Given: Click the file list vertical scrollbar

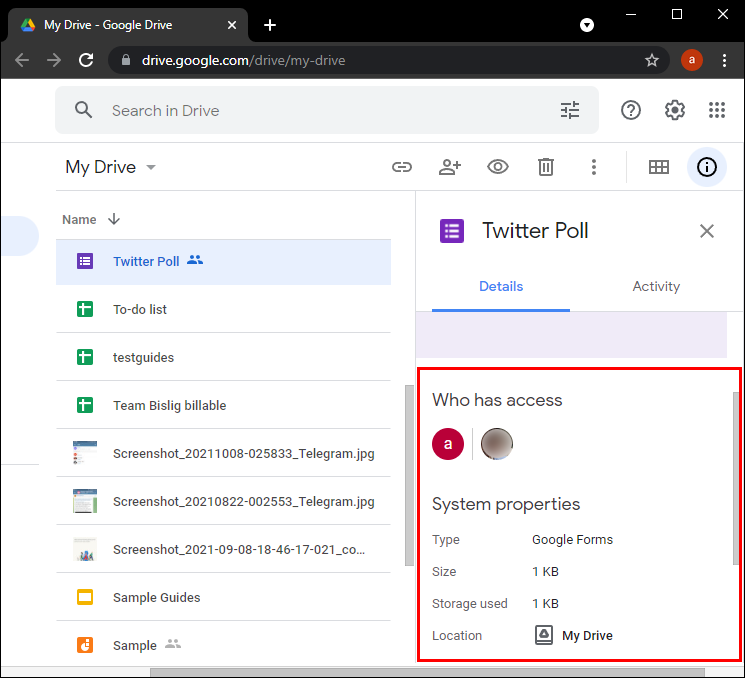Looking at the screenshot, I should click(x=409, y=475).
